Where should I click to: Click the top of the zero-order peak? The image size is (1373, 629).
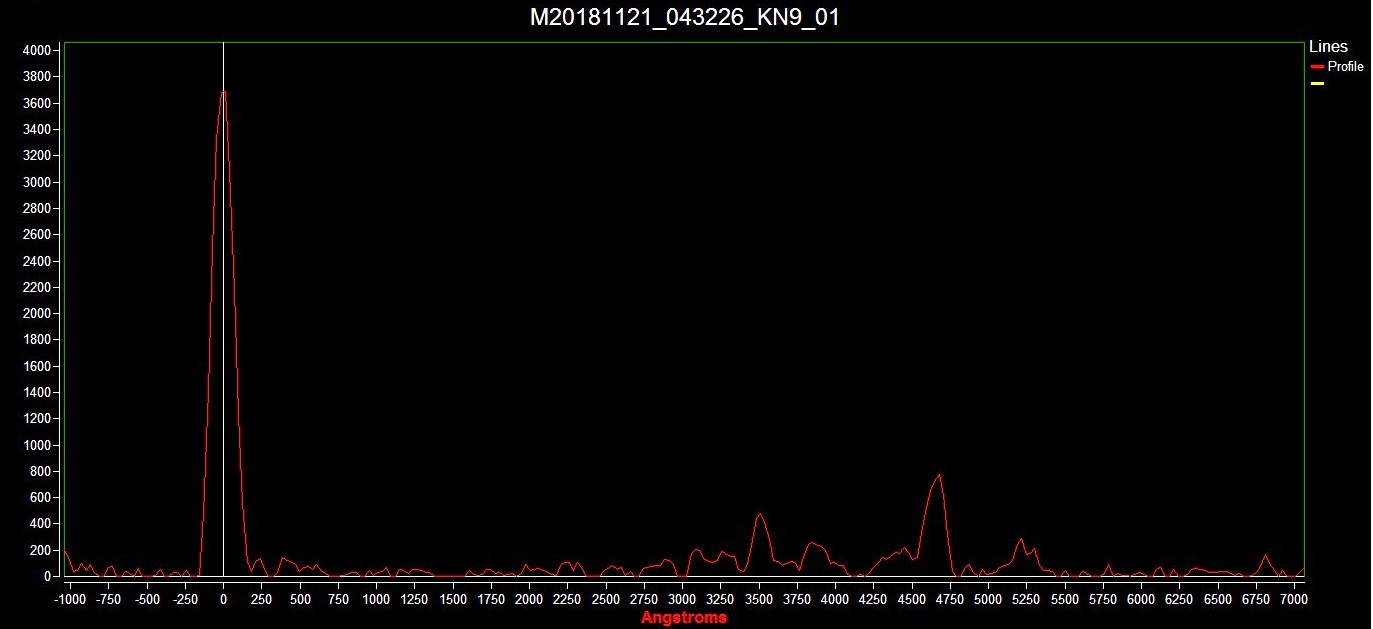point(224,92)
